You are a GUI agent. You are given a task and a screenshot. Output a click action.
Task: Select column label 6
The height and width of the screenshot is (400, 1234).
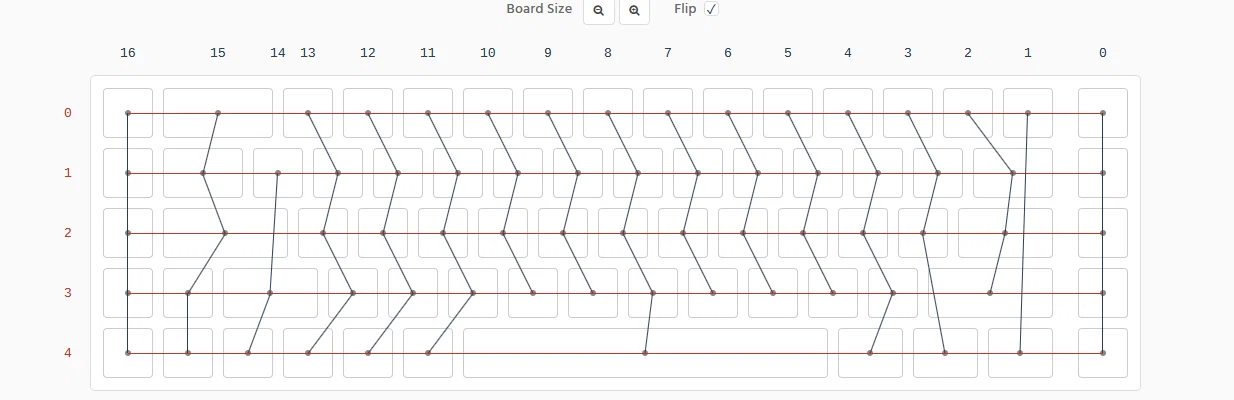[728, 53]
